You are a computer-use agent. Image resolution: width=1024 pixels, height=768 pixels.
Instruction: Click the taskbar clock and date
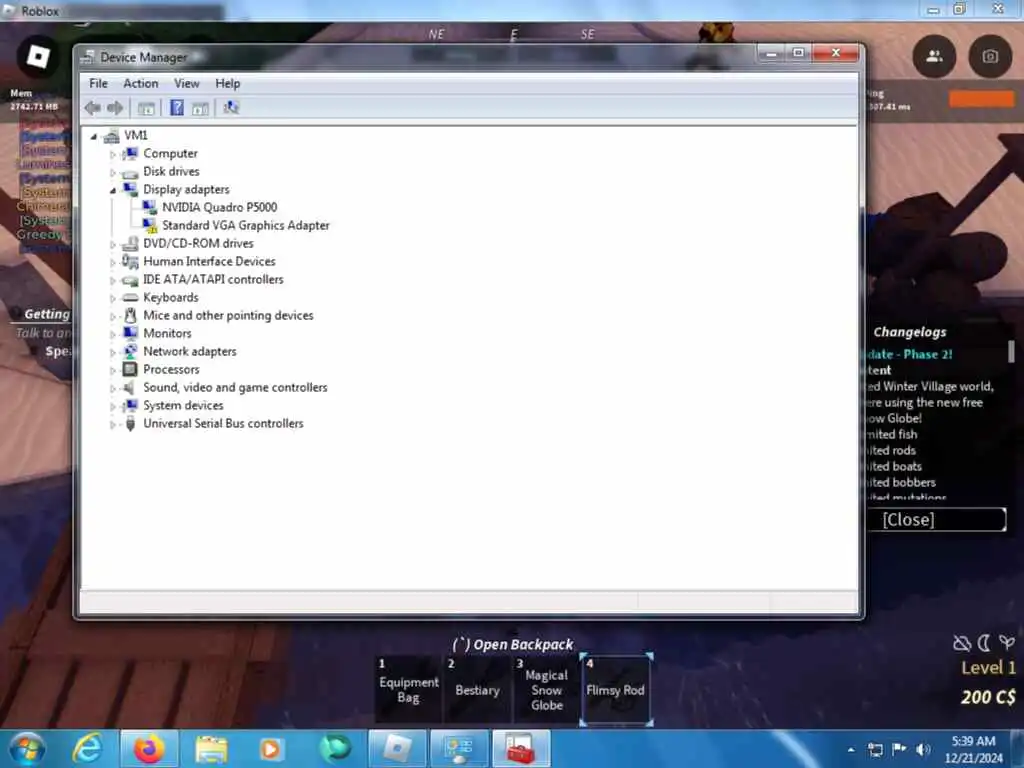(x=973, y=750)
